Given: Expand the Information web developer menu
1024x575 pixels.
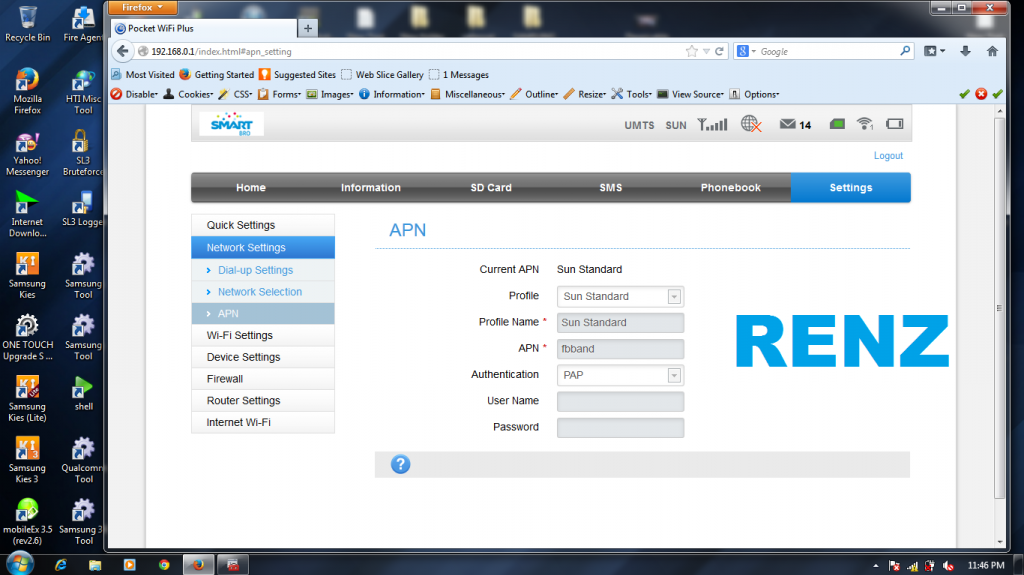Looking at the screenshot, I should pyautogui.click(x=392, y=94).
